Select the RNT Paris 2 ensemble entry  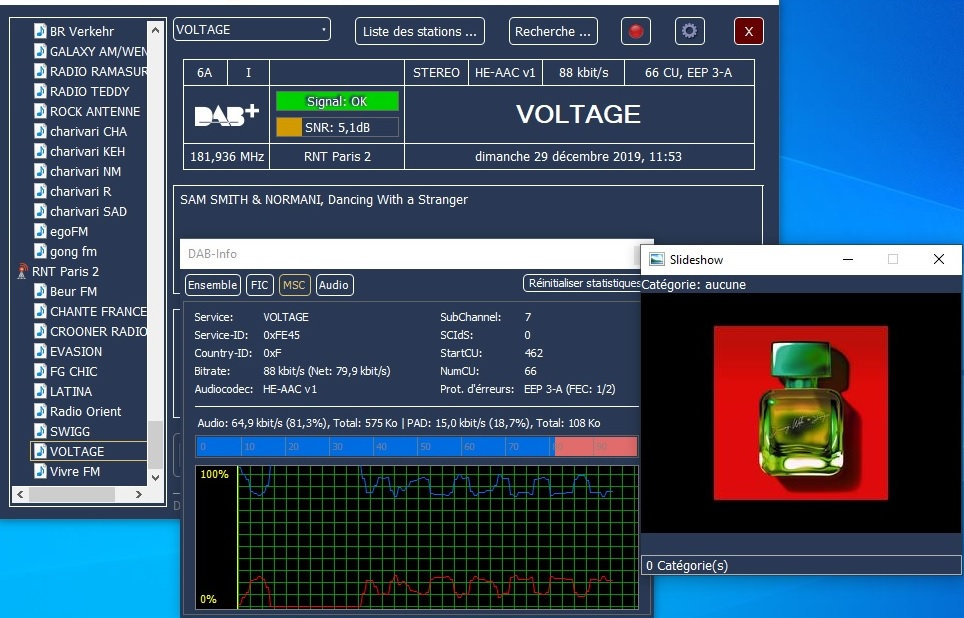65,271
